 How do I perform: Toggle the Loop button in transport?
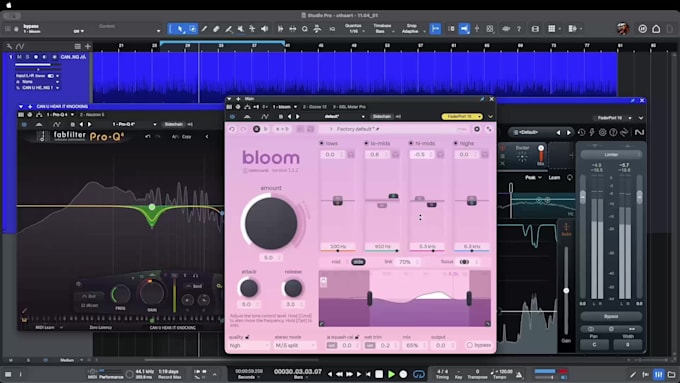point(419,374)
